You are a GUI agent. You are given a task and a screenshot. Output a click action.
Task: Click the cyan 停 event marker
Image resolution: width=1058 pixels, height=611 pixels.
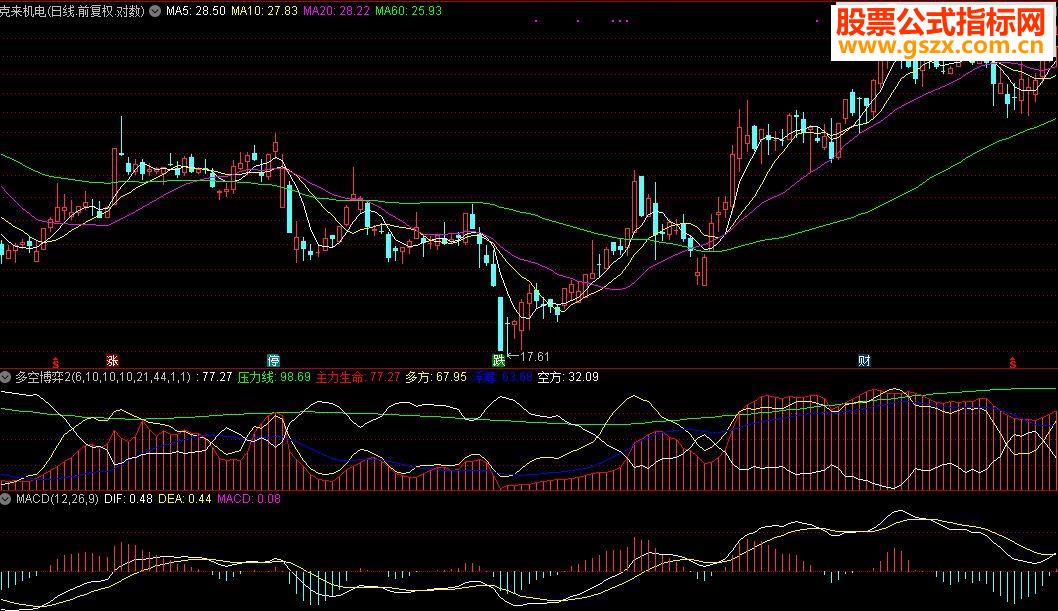pos(273,360)
